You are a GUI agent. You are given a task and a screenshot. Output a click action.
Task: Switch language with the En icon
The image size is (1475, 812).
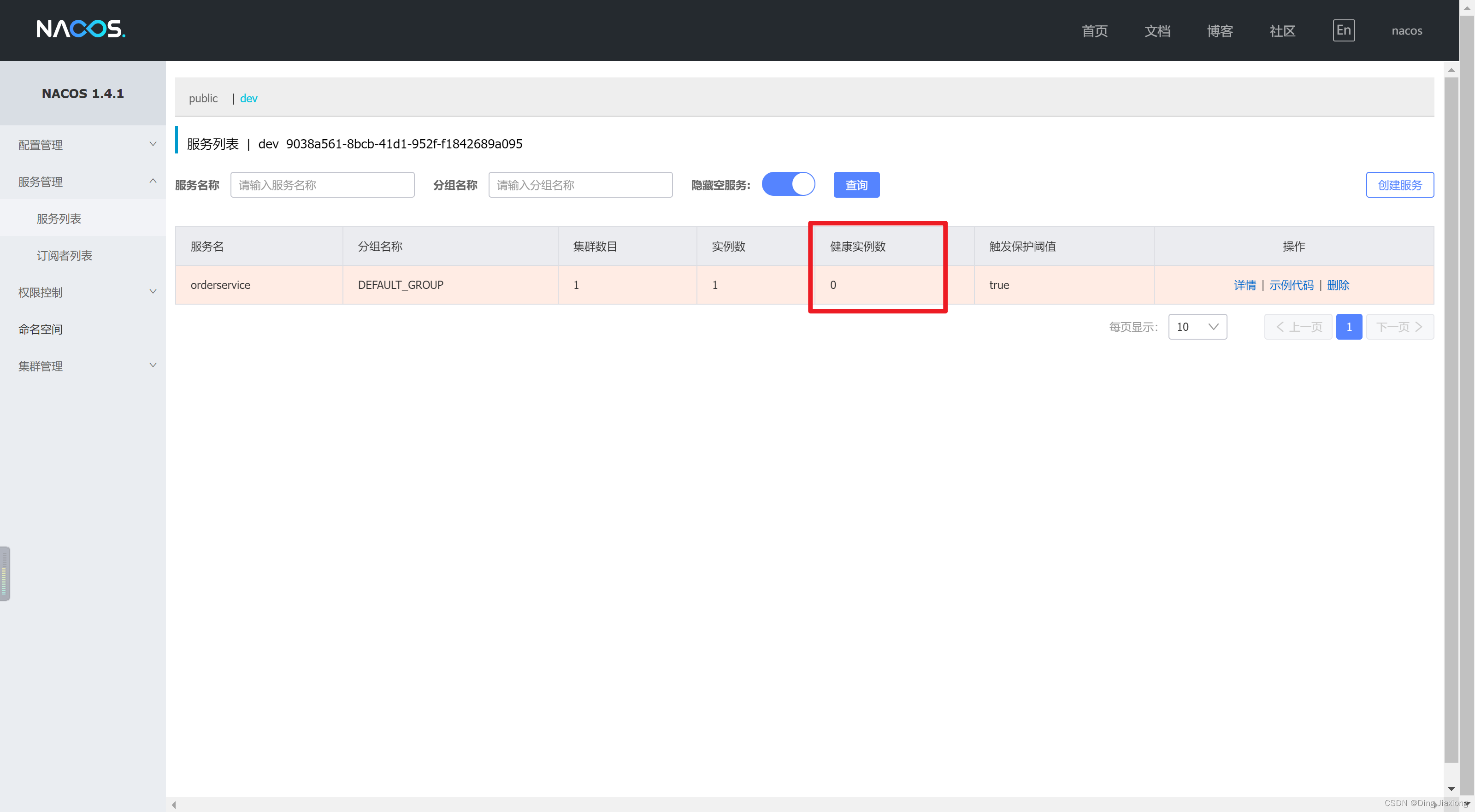[1343, 30]
